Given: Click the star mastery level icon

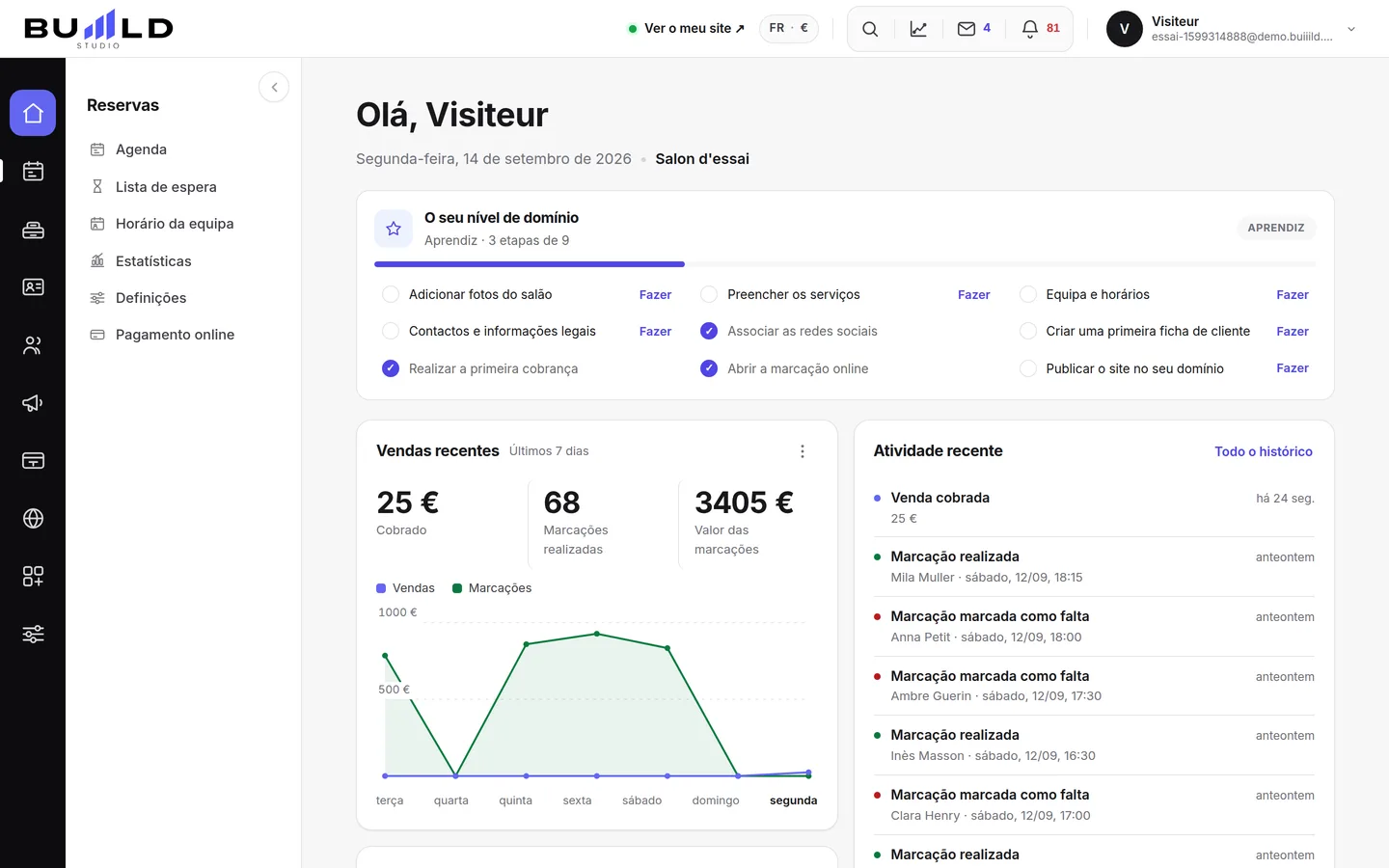Looking at the screenshot, I should (x=394, y=229).
